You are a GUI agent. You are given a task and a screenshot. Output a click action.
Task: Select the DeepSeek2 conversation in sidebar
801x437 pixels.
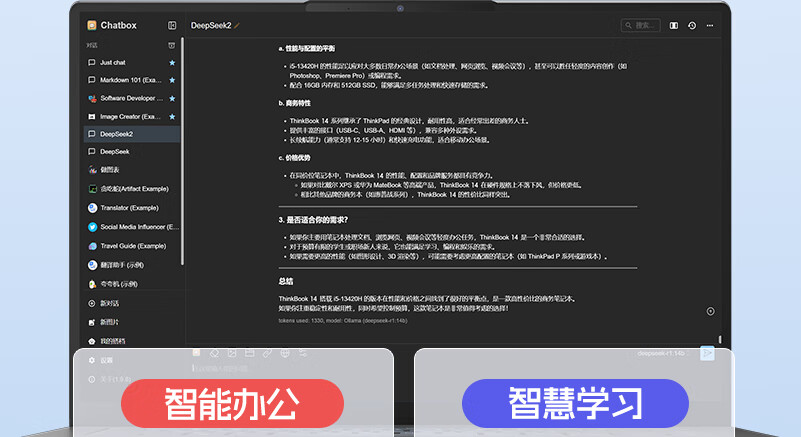tap(132, 134)
